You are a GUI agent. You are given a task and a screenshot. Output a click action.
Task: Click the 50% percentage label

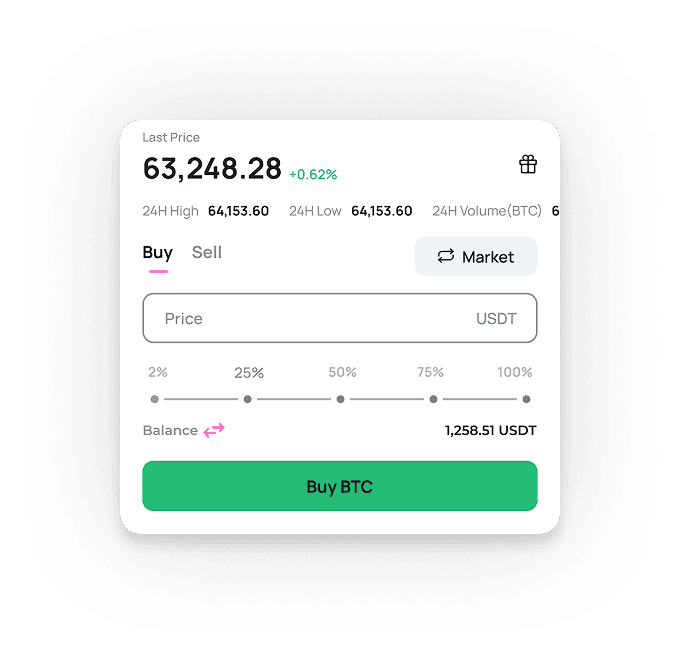pyautogui.click(x=342, y=372)
